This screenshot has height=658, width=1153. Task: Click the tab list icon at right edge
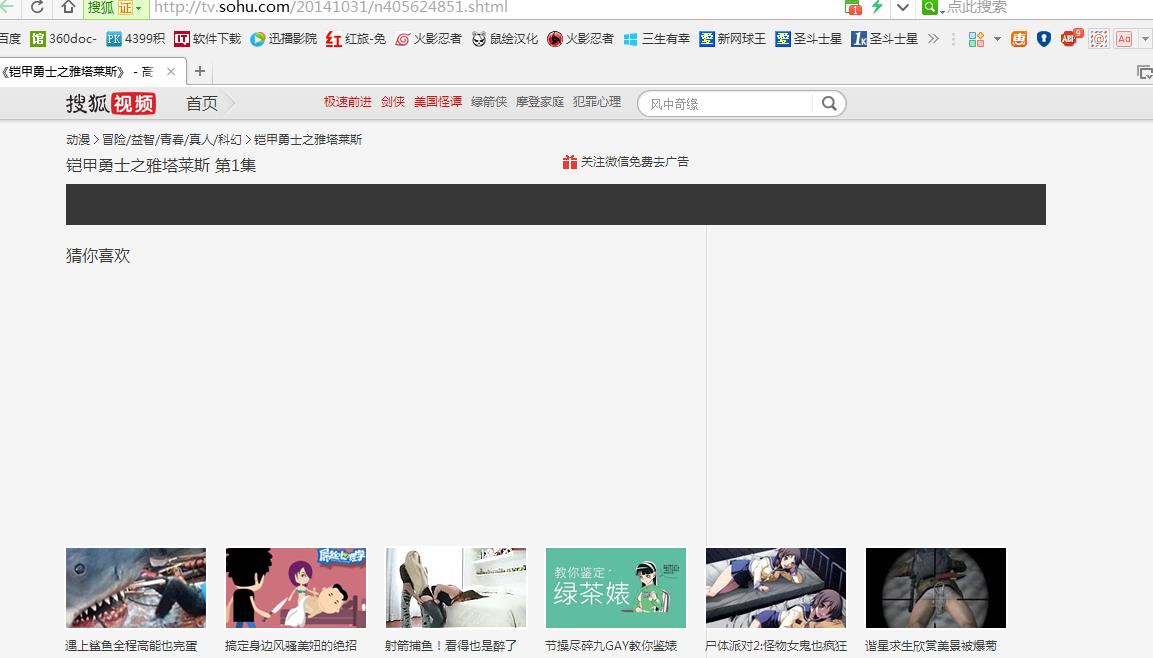click(1144, 72)
